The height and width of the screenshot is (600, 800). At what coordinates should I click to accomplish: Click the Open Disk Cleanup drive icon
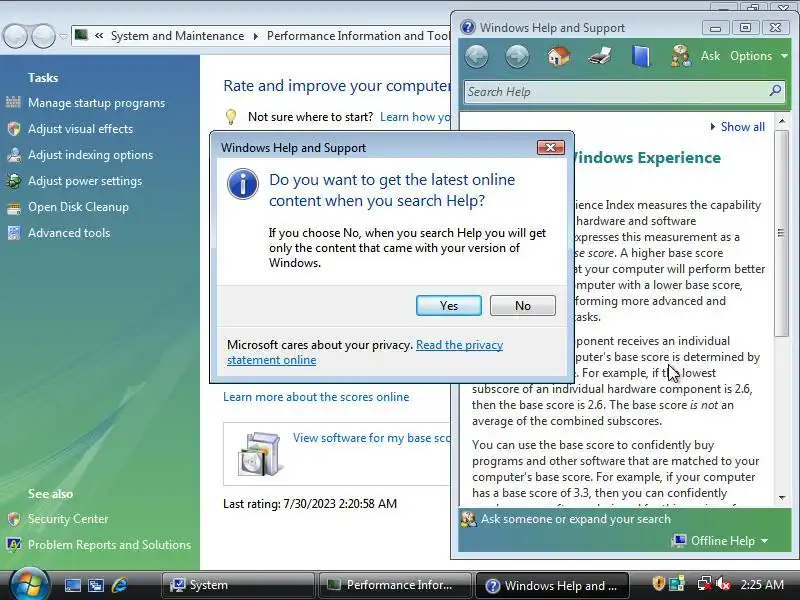tap(14, 208)
